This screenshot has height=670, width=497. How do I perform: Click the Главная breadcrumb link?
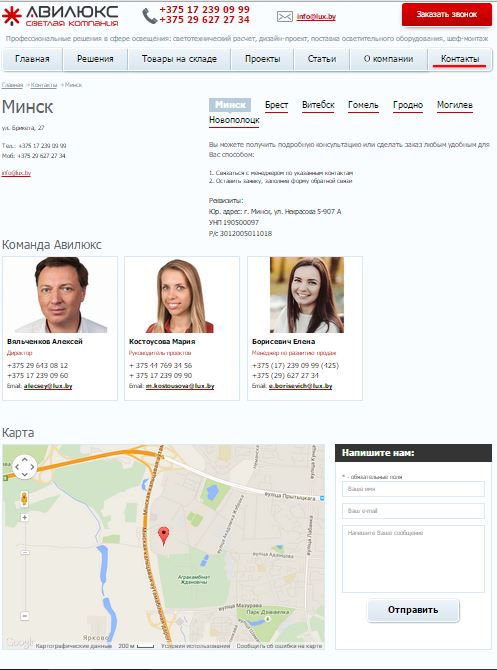pos(12,85)
